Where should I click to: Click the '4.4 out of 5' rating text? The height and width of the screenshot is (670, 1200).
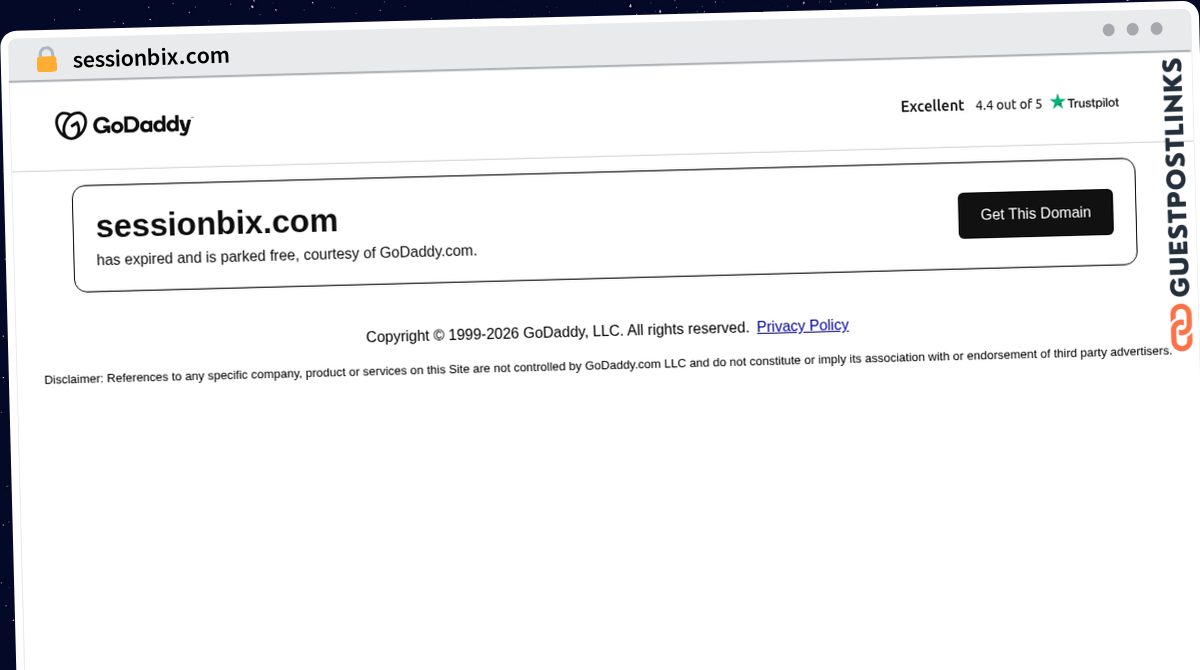(x=1008, y=104)
